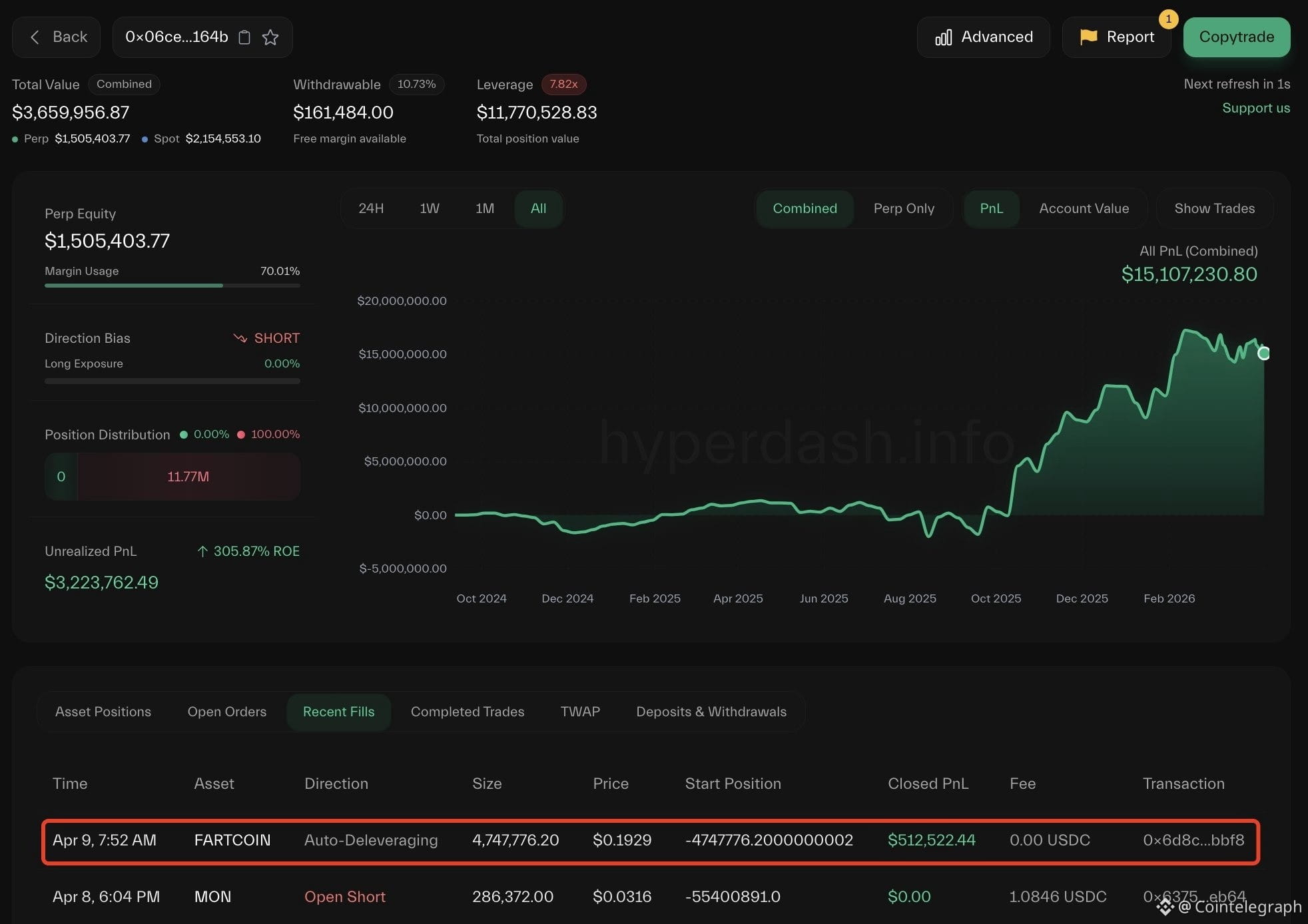Image resolution: width=1308 pixels, height=924 pixels.
Task: Open transaction hash 0x6d8c...bbf8
Action: pyautogui.click(x=1193, y=840)
